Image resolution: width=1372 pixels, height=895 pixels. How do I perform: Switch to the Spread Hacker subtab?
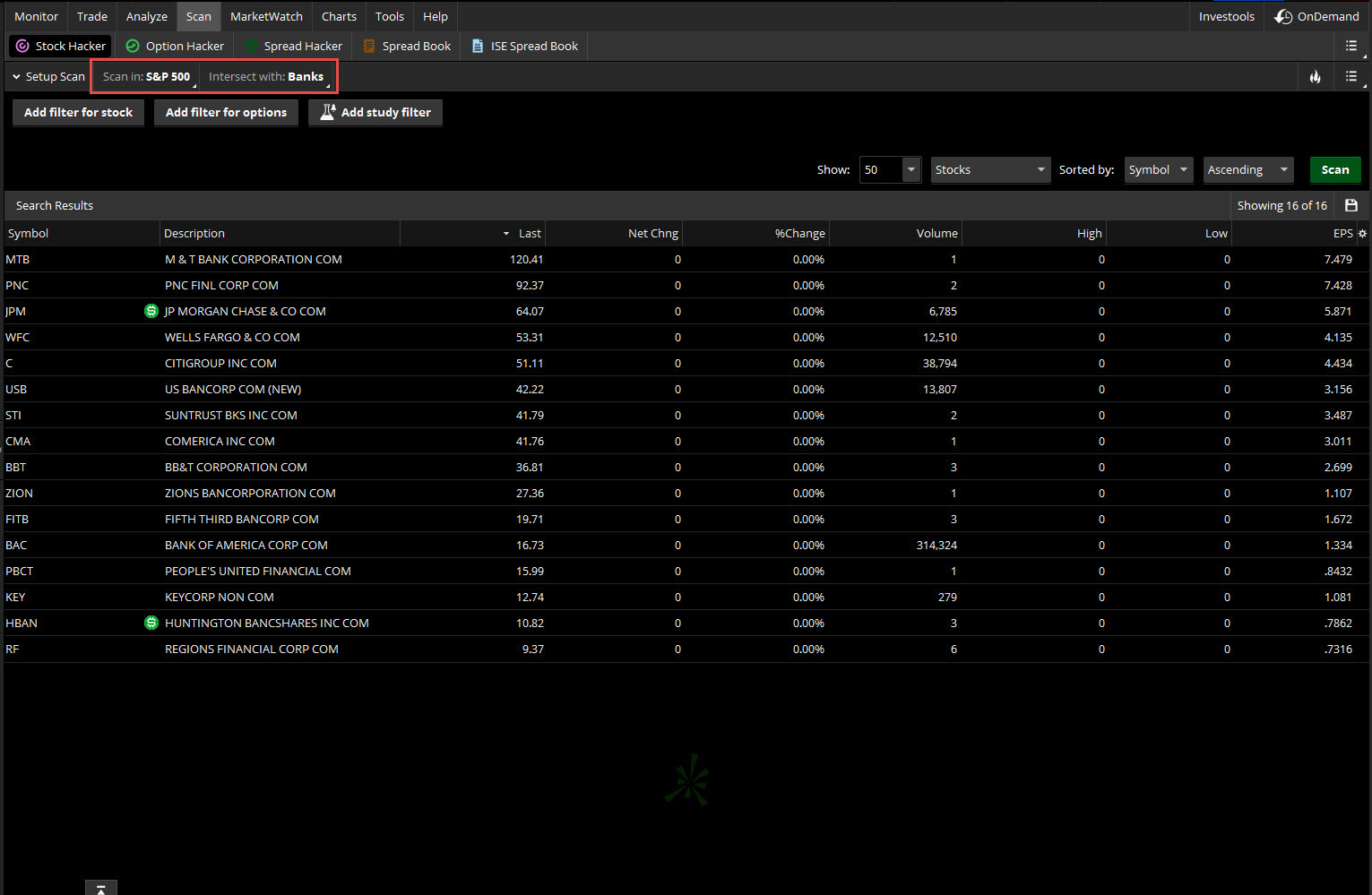(x=293, y=46)
